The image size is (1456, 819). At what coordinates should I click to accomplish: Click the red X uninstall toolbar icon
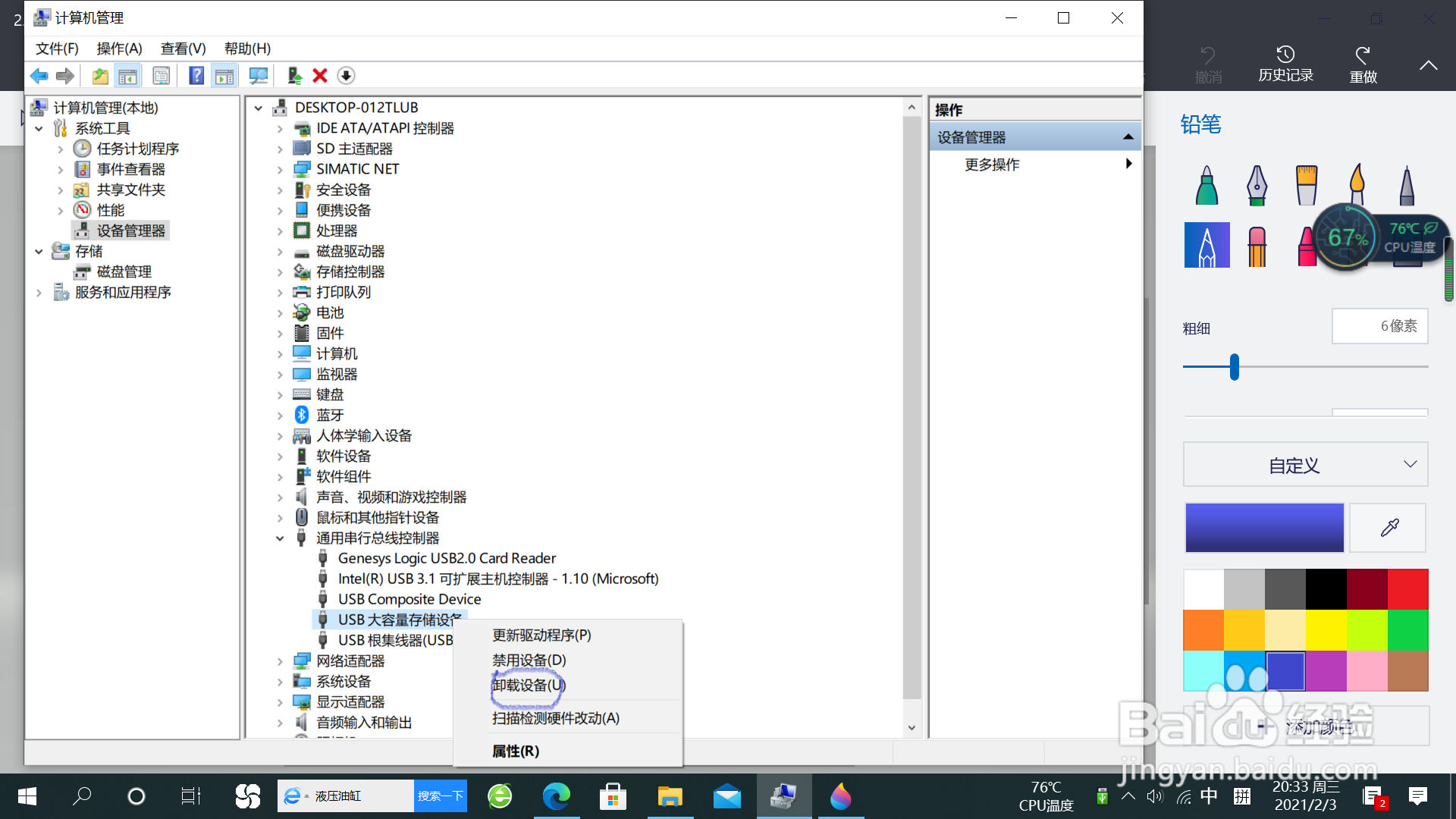pyautogui.click(x=318, y=75)
